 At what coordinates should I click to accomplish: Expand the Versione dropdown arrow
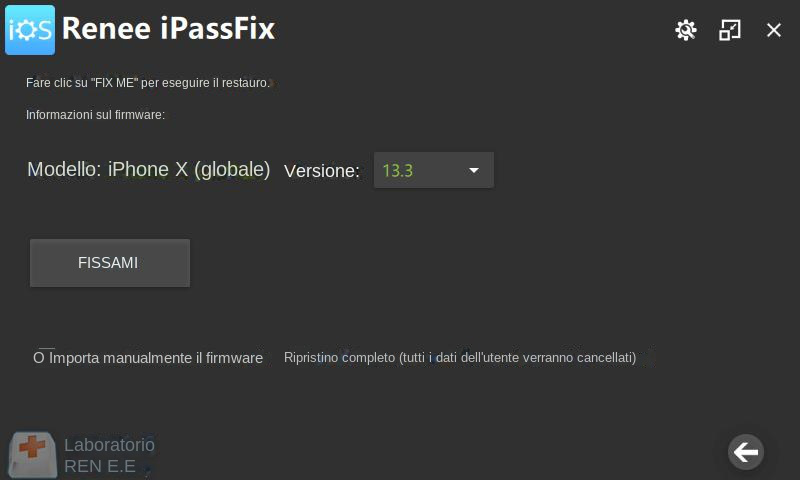(474, 170)
